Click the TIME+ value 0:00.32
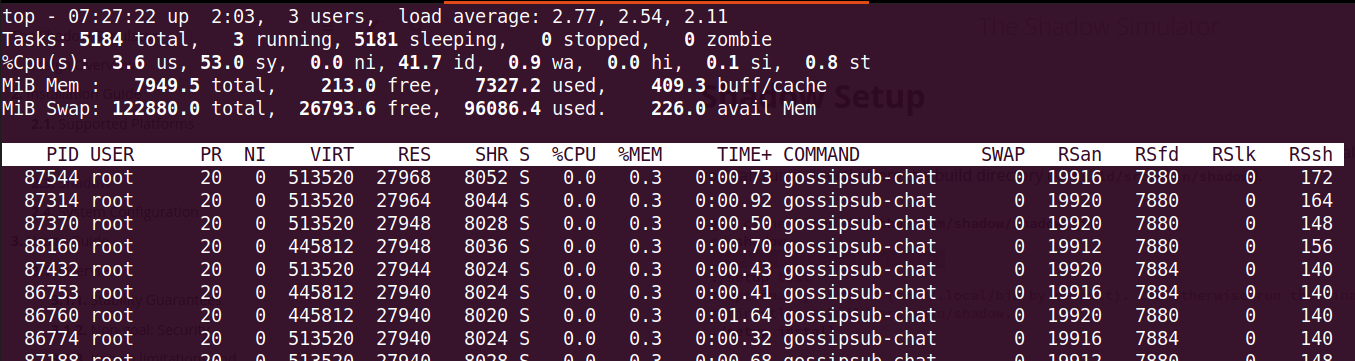This screenshot has height=361, width=1355. (734, 338)
